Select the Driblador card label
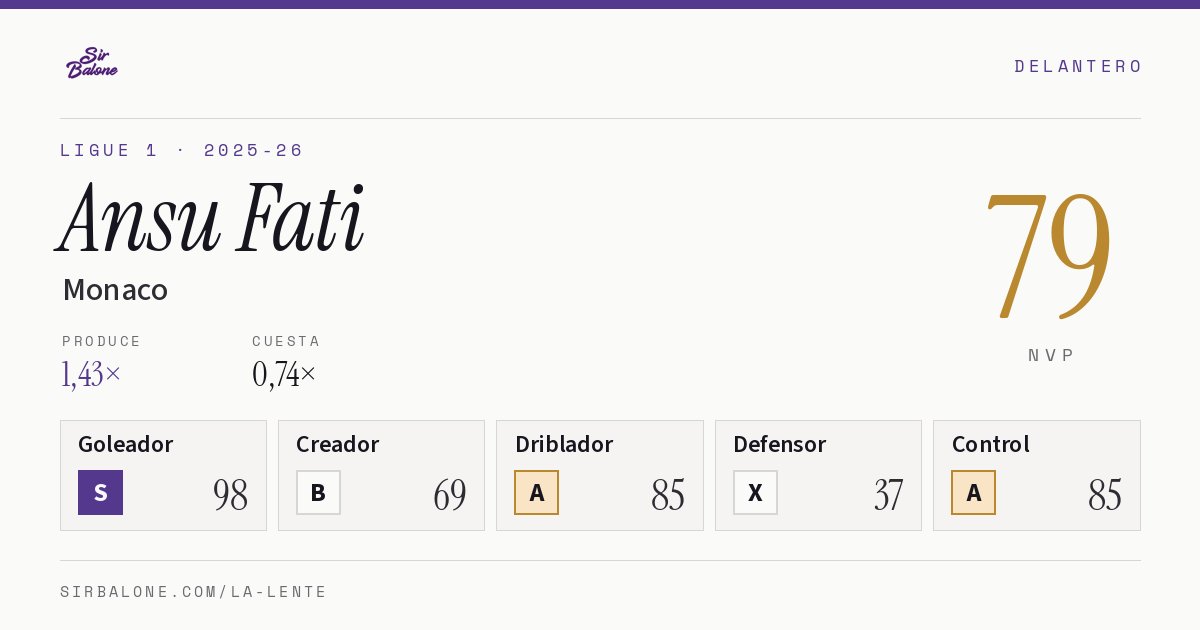The width and height of the screenshot is (1200, 630). tap(564, 444)
